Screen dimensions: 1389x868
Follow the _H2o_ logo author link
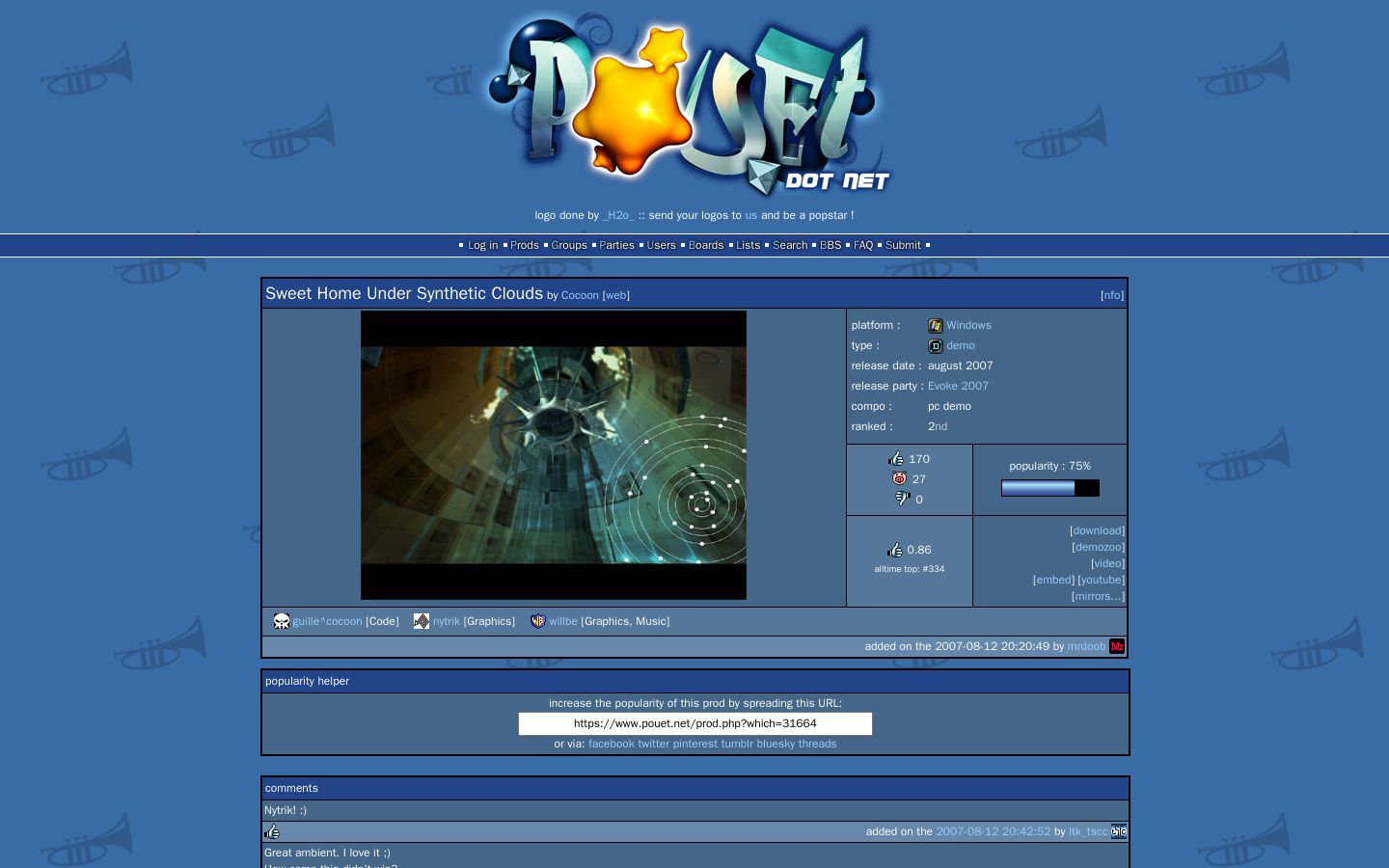pyautogui.click(x=618, y=215)
